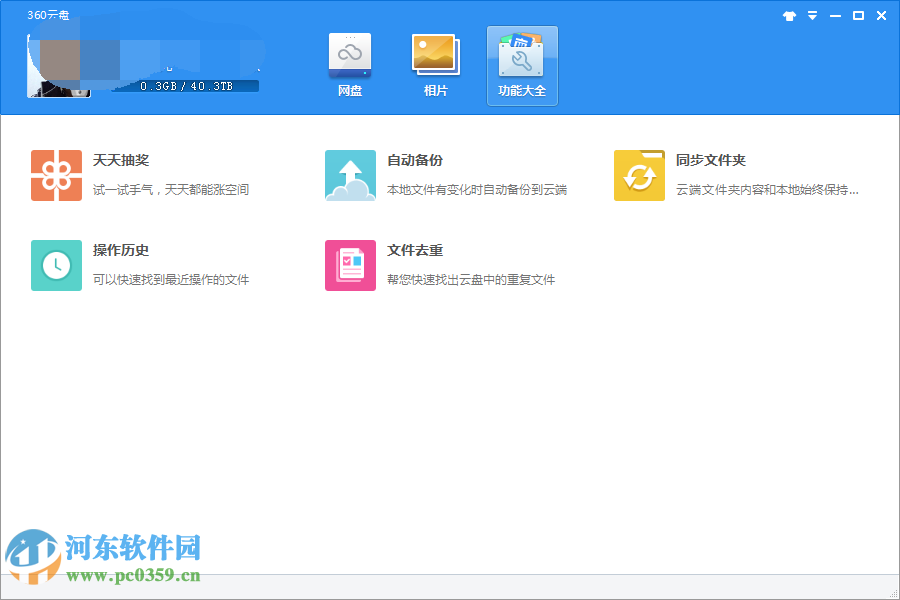This screenshot has width=900, height=600.
Task: Open the 相片 photos icon
Action: point(435,55)
